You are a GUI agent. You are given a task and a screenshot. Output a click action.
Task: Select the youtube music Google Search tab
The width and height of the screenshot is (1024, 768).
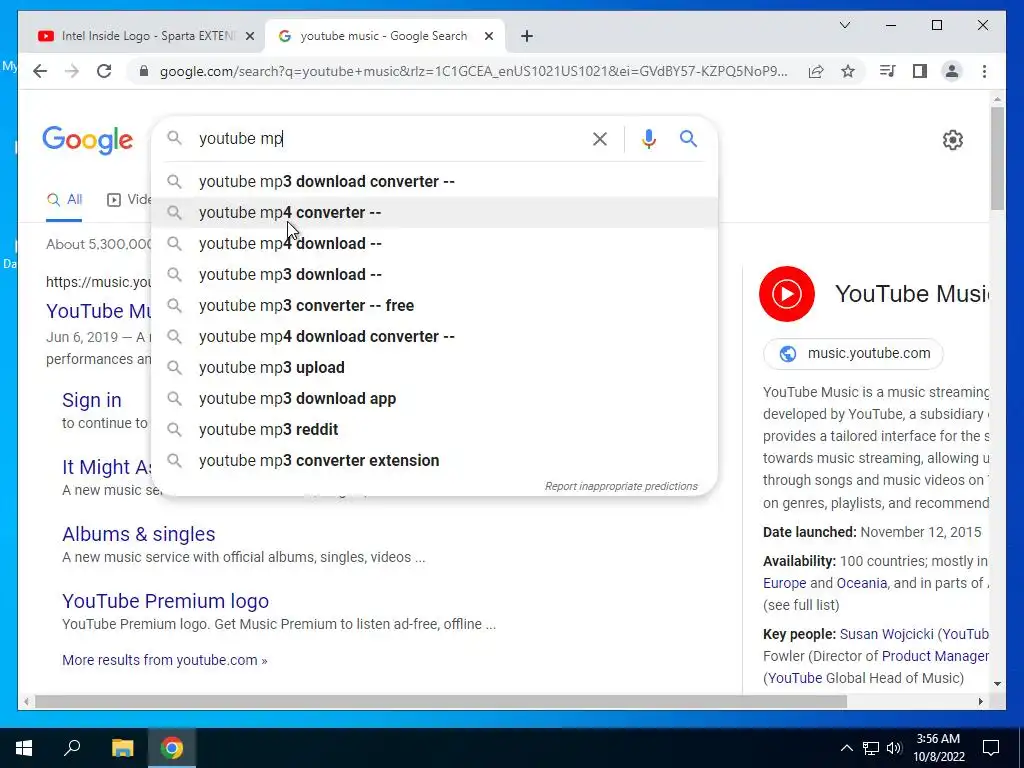(383, 36)
